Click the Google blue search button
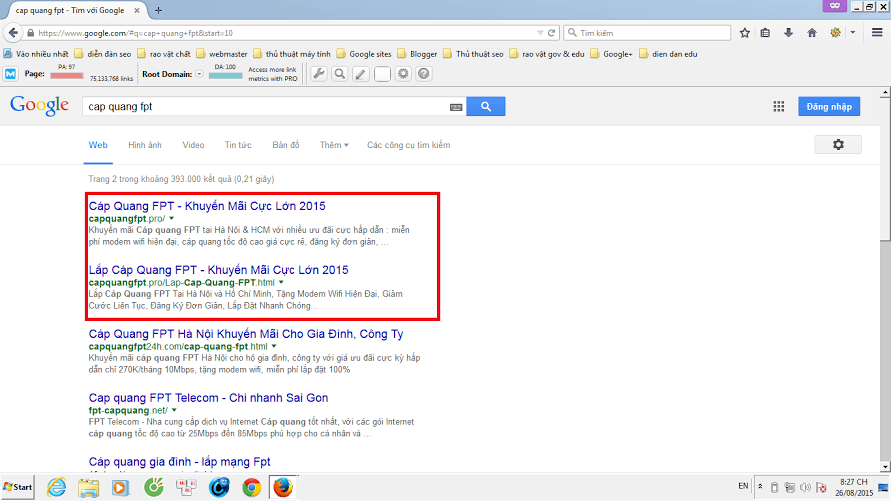 (486, 106)
